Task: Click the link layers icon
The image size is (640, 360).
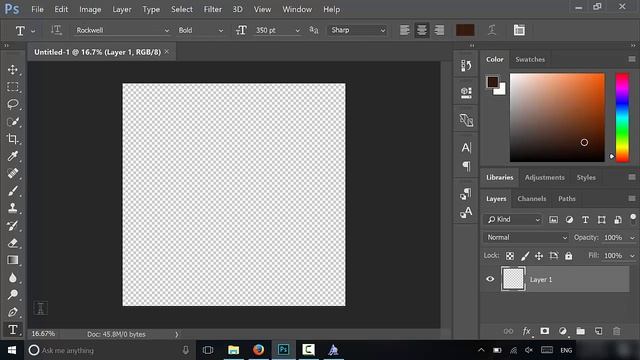Action: point(508,331)
